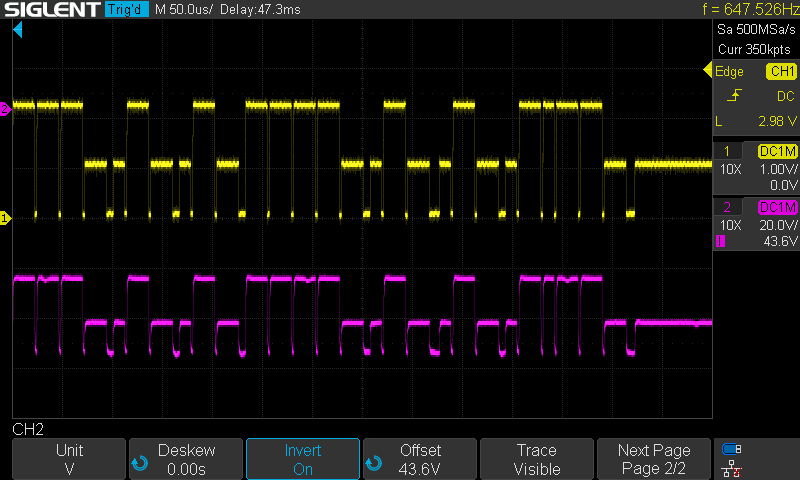The image size is (800, 480).
Task: Click the SIGLENT logo
Action: tap(52, 9)
